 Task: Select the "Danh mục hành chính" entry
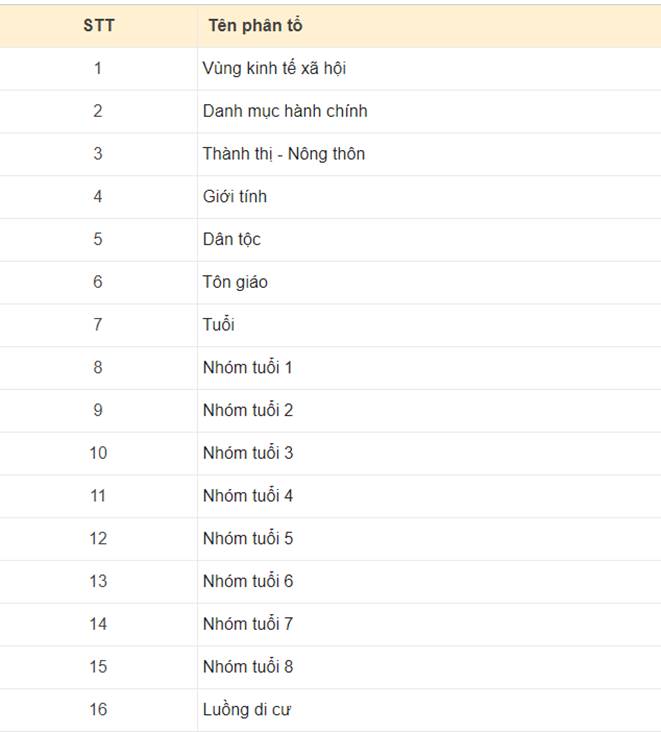pyautogui.click(x=285, y=111)
